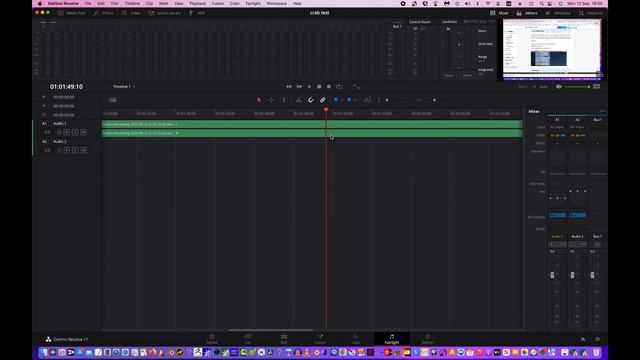Solo the Audio 2 track

pyautogui.click(x=75, y=150)
